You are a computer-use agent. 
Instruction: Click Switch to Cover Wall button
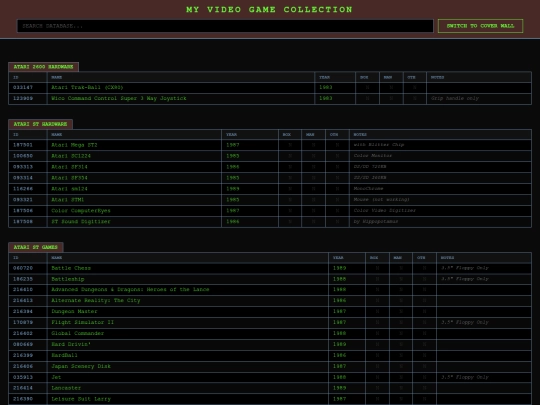[480, 26]
